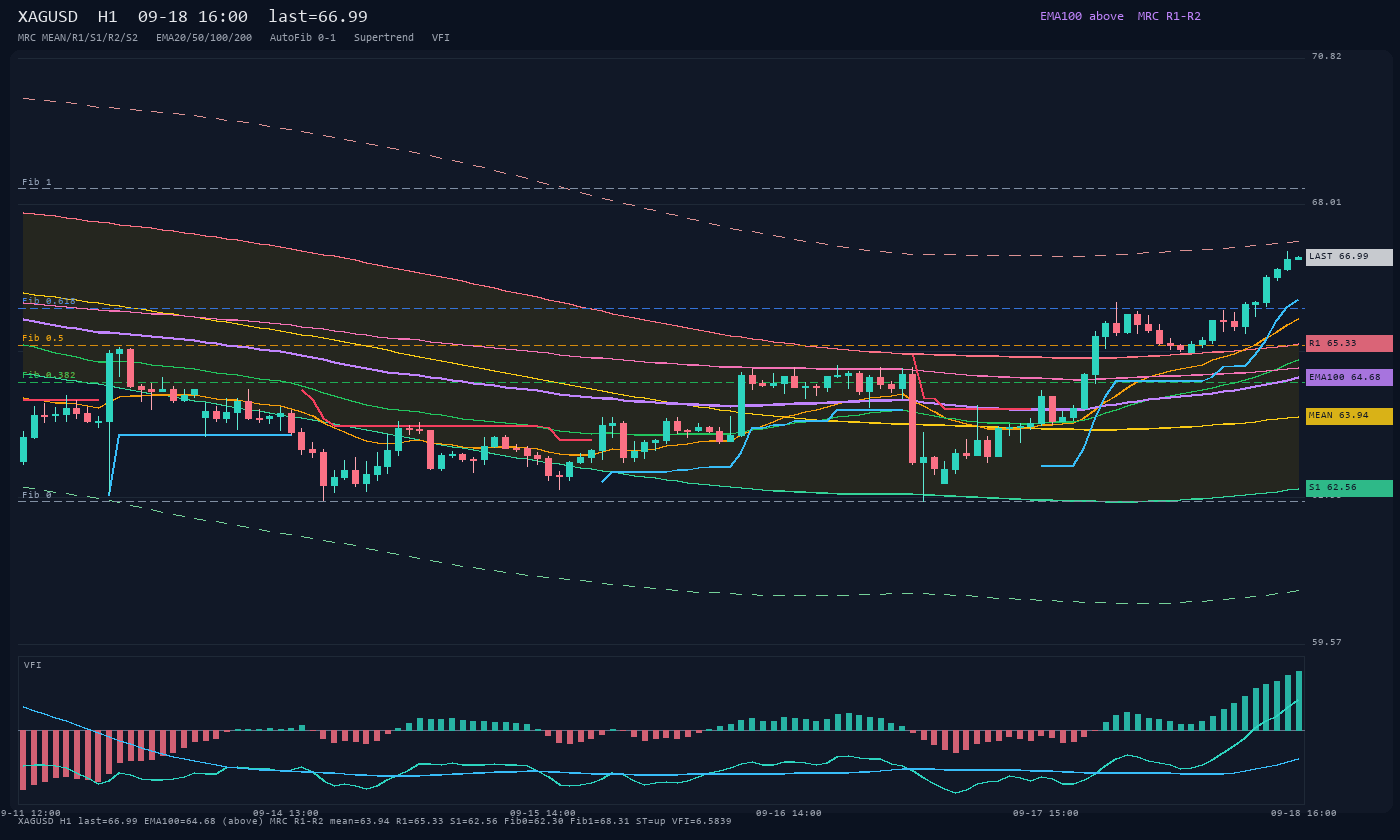
Task: Click the 'LAST 66.99' price tag
Action: click(1349, 257)
